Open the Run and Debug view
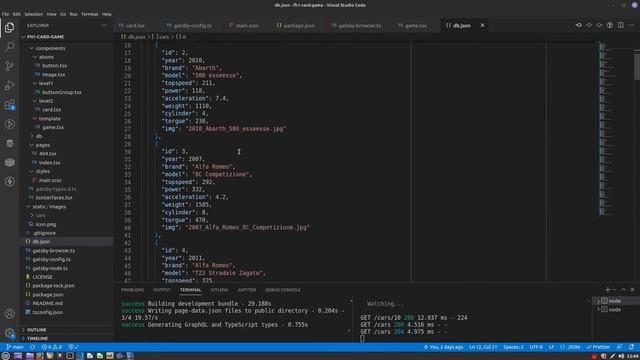 tap(9, 85)
